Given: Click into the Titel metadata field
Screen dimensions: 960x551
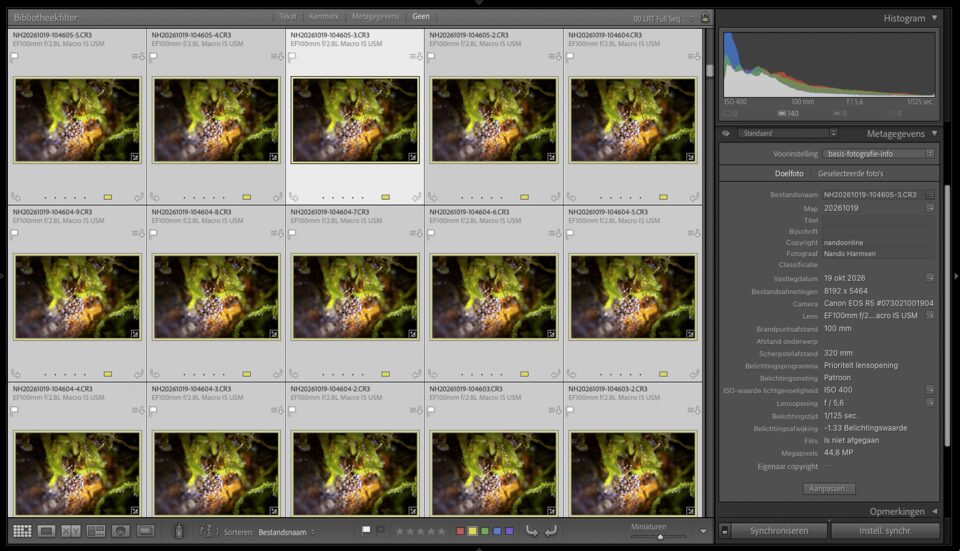Looking at the screenshot, I should pos(879,220).
